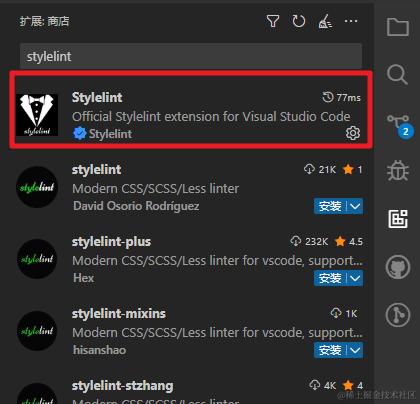Screen dimensions: 420x404
Task: Clear extension search results icon
Action: (x=325, y=21)
